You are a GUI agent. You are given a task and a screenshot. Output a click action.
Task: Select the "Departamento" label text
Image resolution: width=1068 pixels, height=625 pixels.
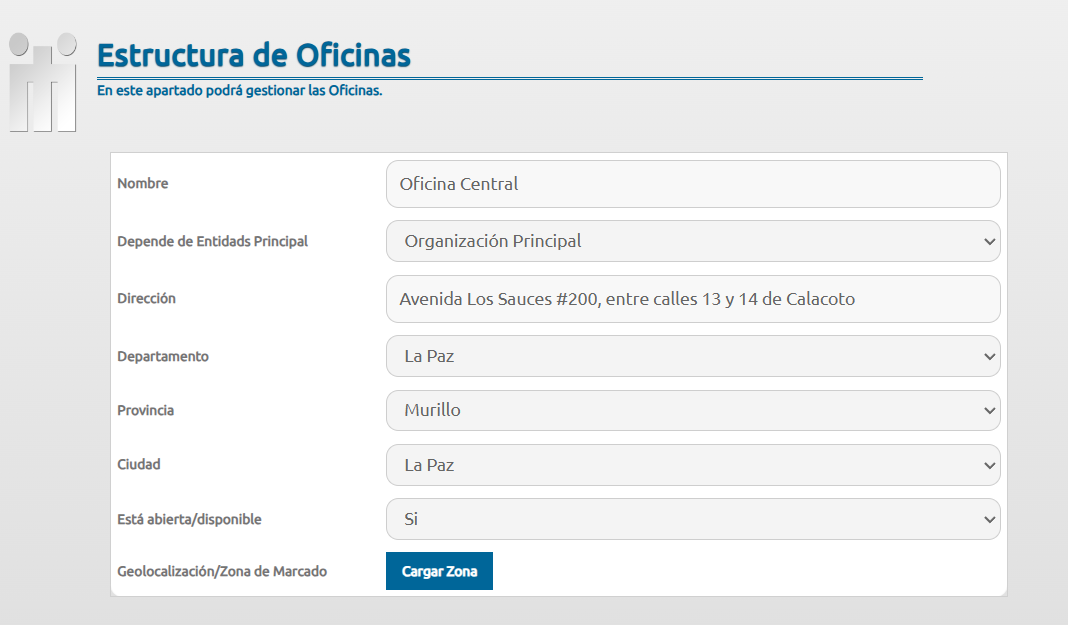tap(163, 356)
